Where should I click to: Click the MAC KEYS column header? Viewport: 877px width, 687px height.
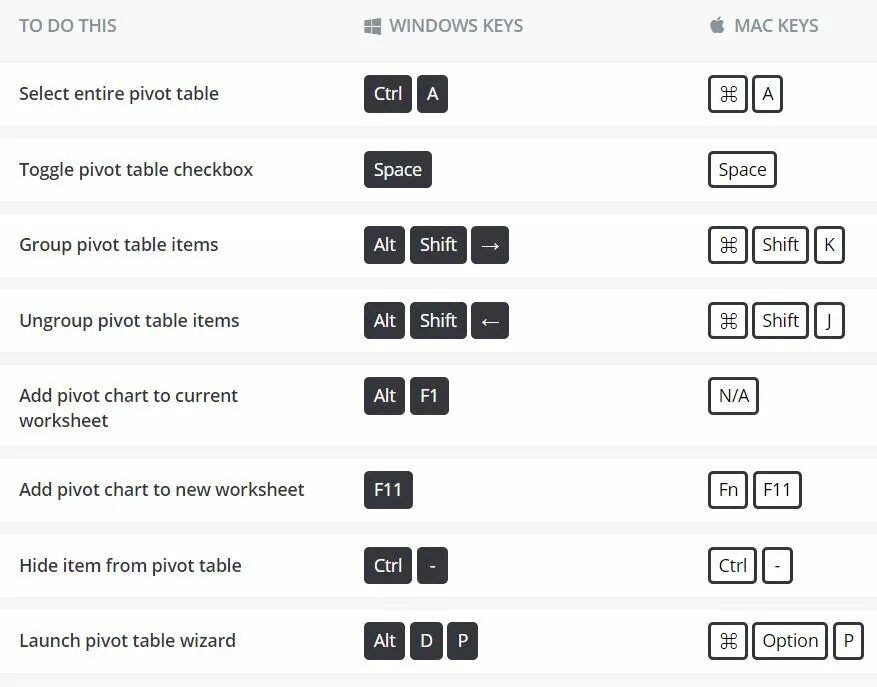tap(776, 26)
